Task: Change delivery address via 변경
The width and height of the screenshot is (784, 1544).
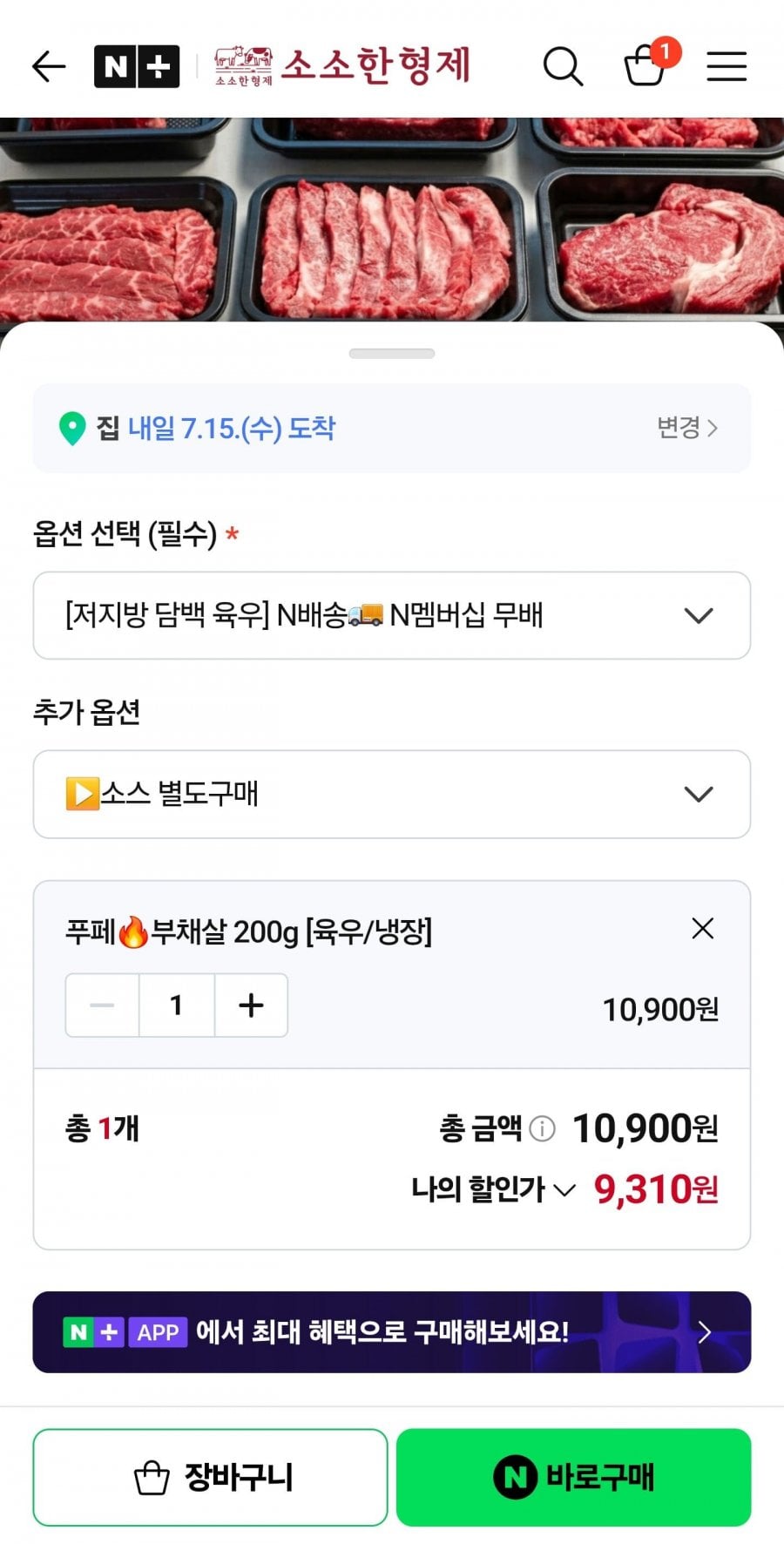Action: 687,428
